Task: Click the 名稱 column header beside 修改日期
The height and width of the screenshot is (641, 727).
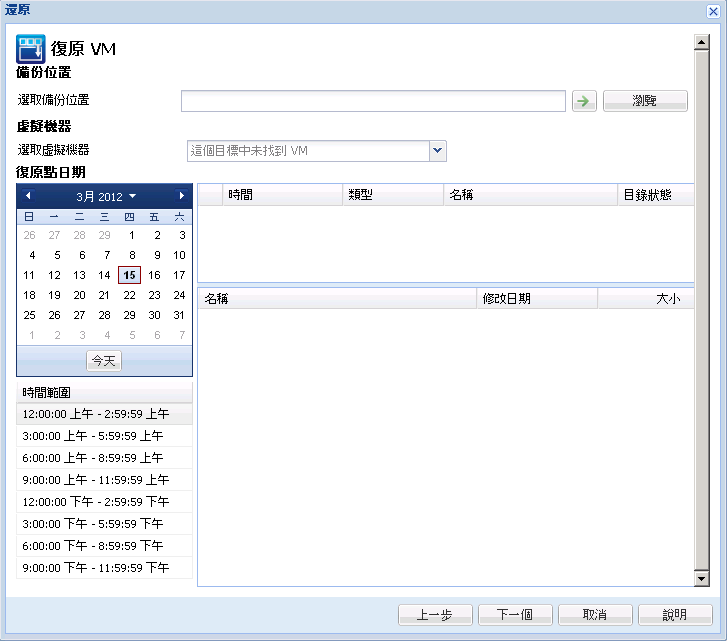Action: 338,298
